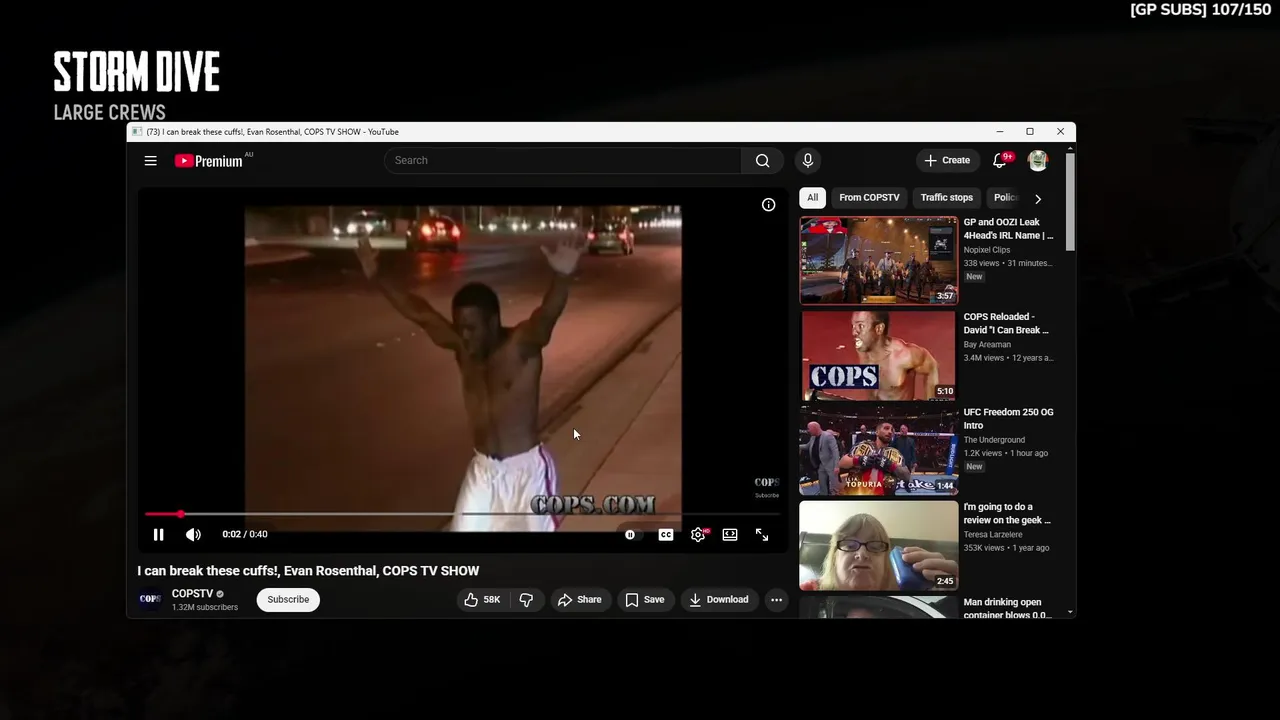Screen dimensions: 1280x720
Task: Seek on the video progress bar
Action: tap(462, 514)
